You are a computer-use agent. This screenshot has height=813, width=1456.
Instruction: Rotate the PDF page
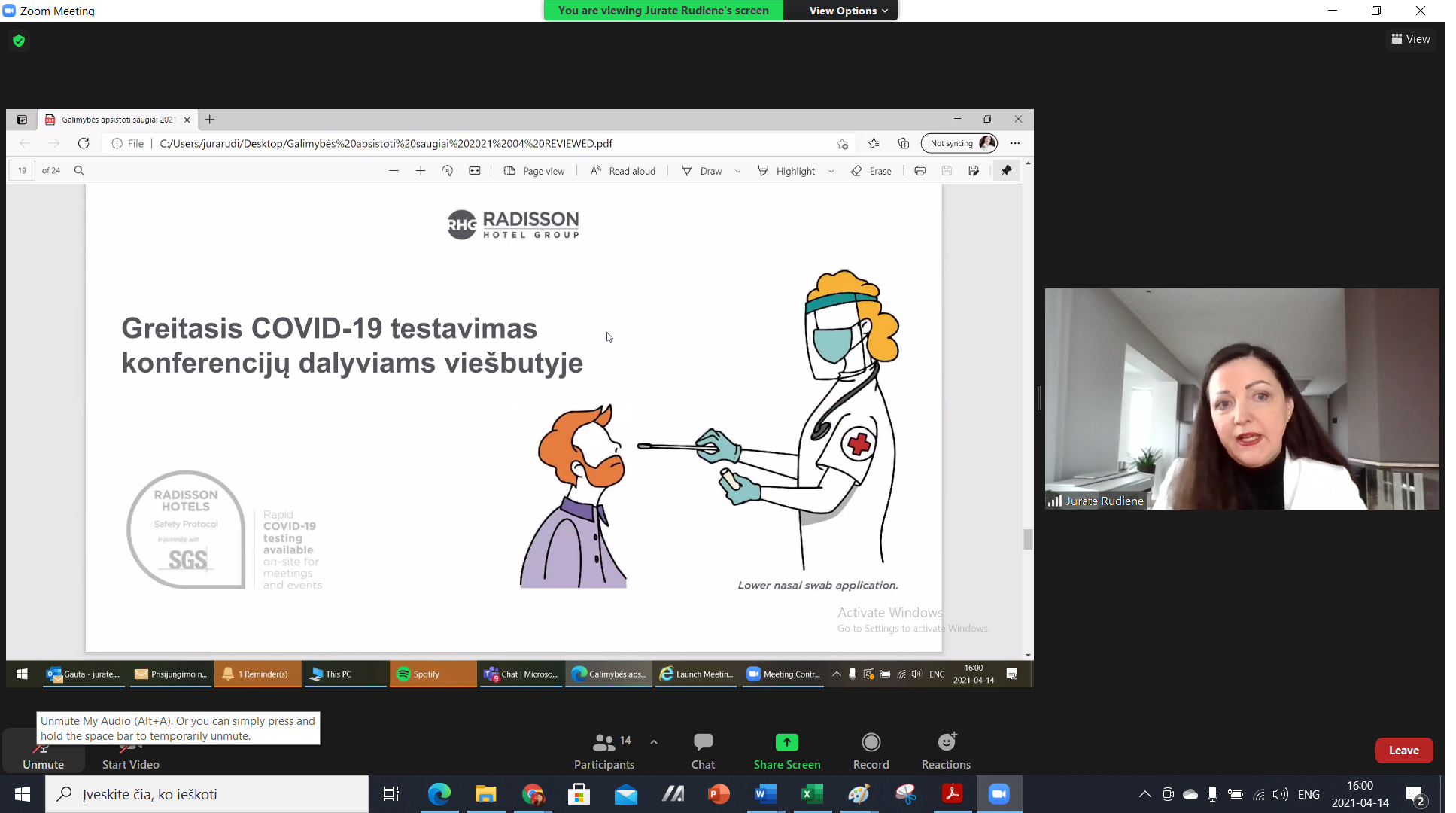click(x=448, y=171)
